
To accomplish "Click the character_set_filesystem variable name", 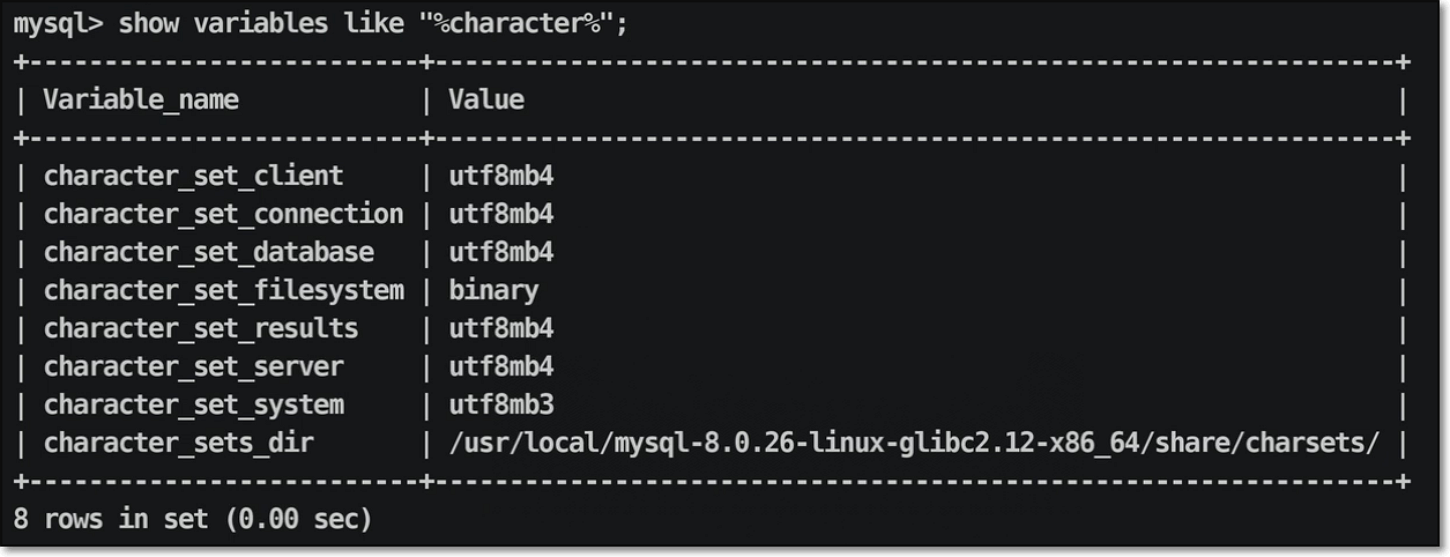I will tap(223, 290).
